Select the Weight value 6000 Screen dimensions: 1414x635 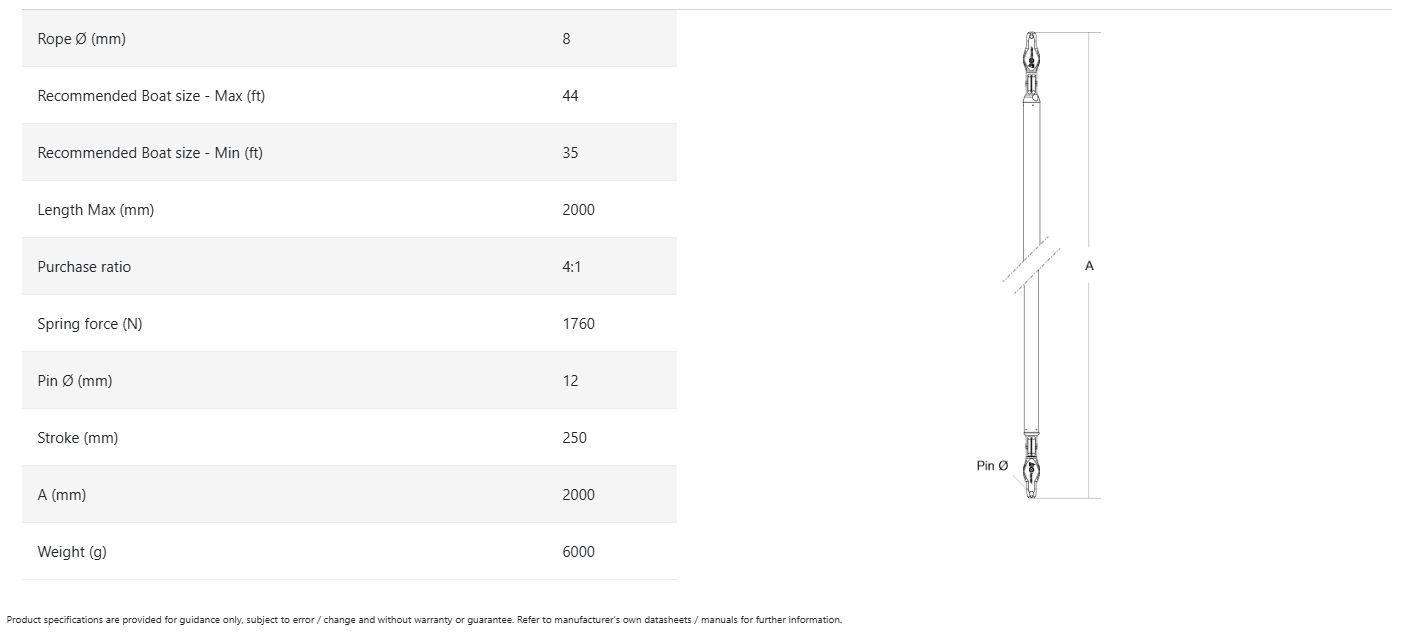(x=578, y=552)
